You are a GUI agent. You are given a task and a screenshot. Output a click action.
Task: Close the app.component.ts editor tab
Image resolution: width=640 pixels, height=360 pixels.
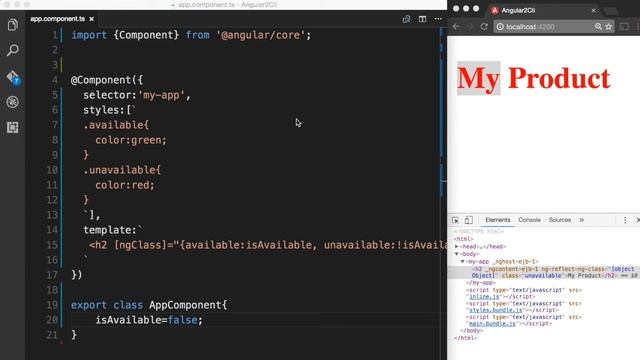[x=91, y=19]
